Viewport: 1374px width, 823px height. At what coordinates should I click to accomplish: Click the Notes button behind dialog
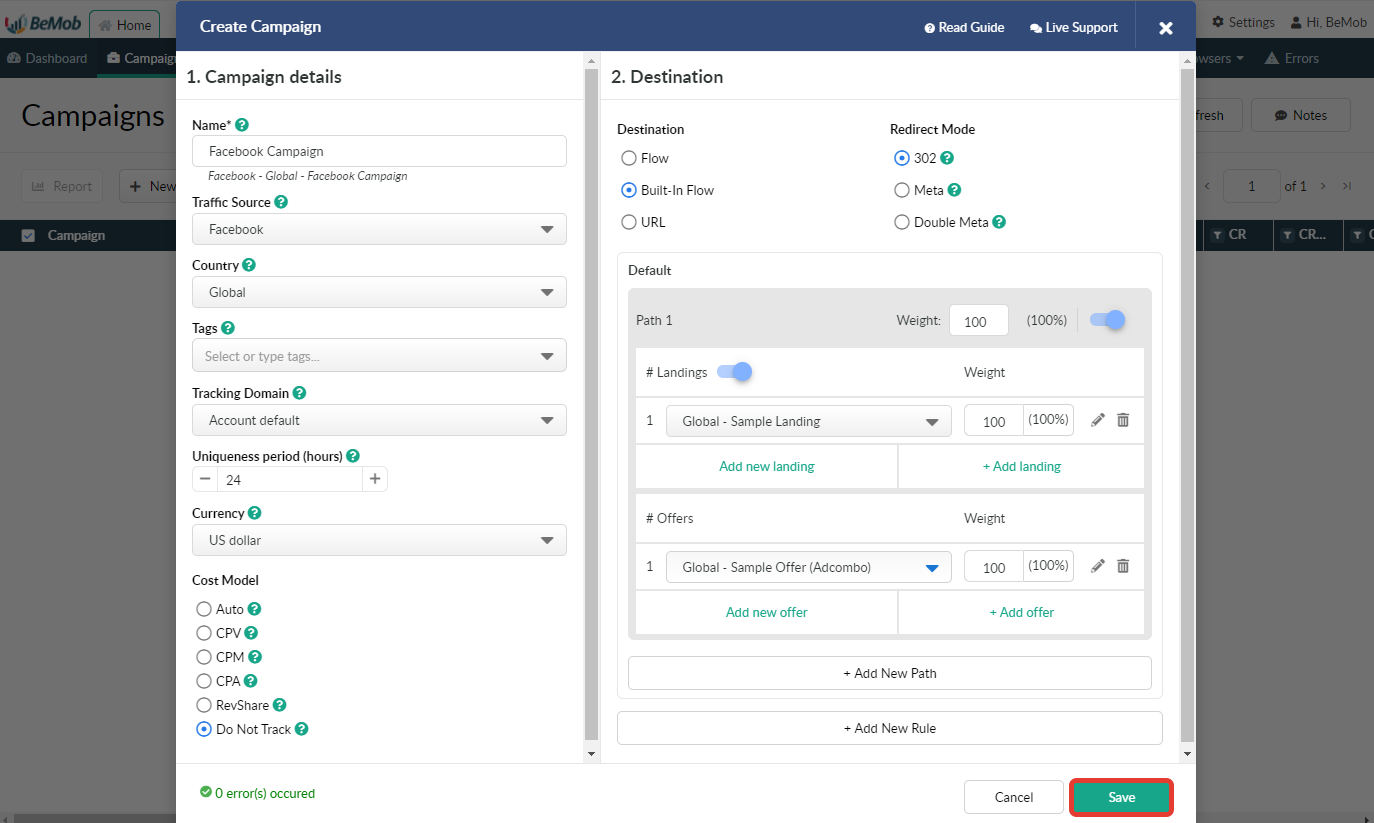1300,115
